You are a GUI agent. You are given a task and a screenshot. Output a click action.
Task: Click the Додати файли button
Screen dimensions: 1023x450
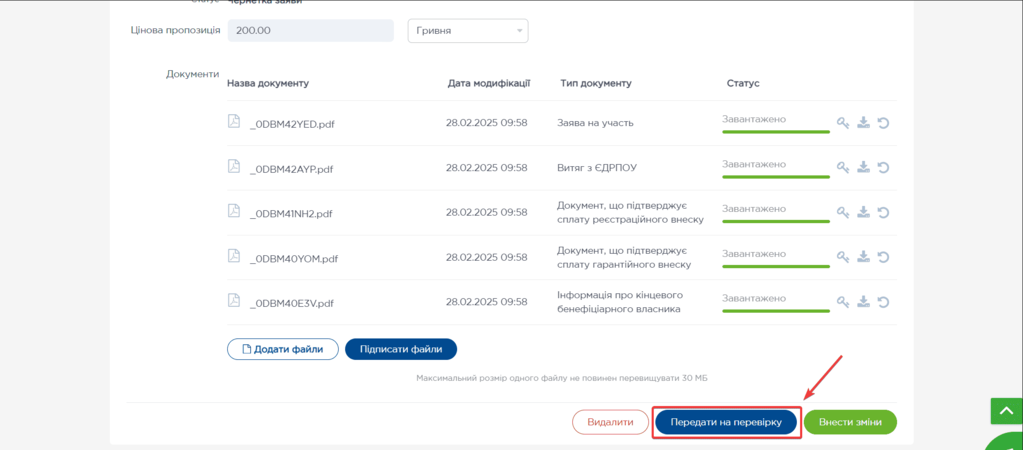282,349
